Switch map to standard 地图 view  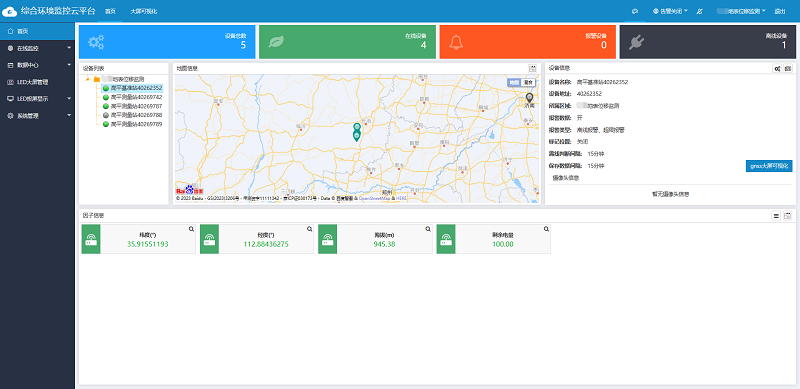[514, 82]
